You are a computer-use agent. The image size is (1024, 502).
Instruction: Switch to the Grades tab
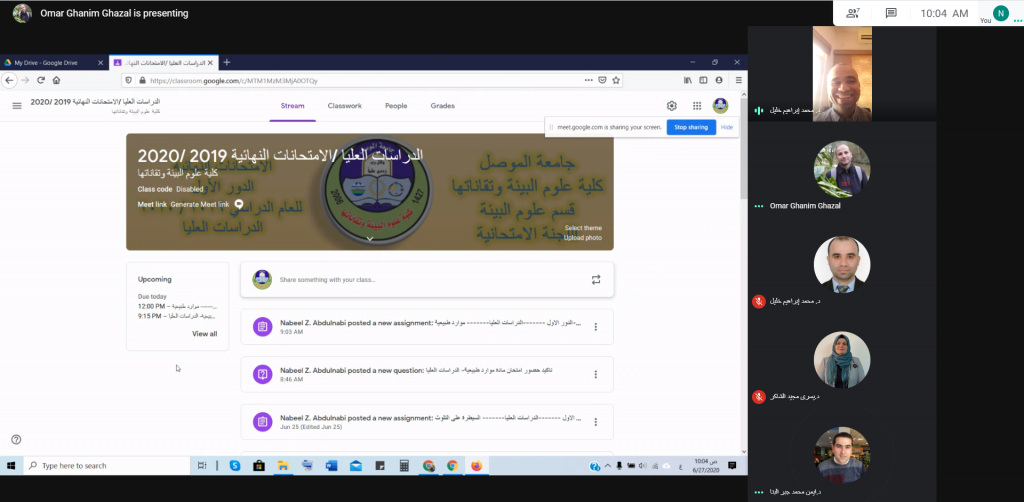tap(442, 105)
